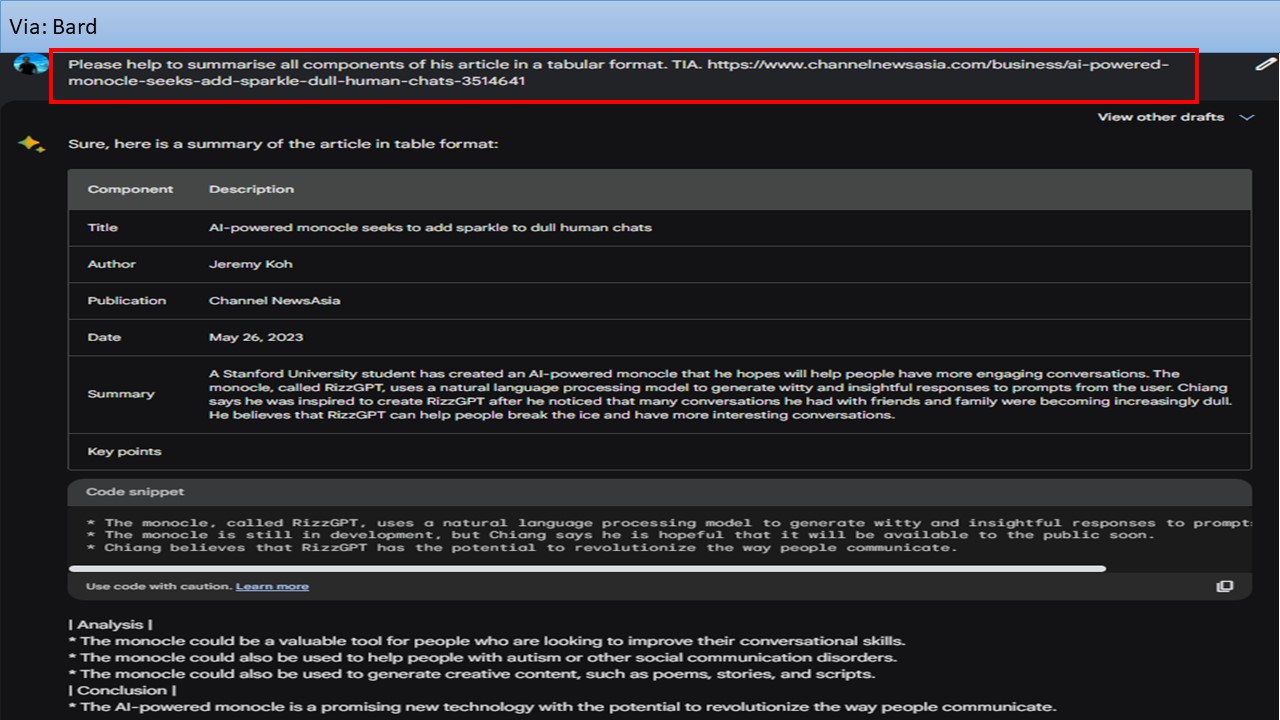Click the prompt text with article URL
The height and width of the screenshot is (720, 1280).
click(618, 73)
